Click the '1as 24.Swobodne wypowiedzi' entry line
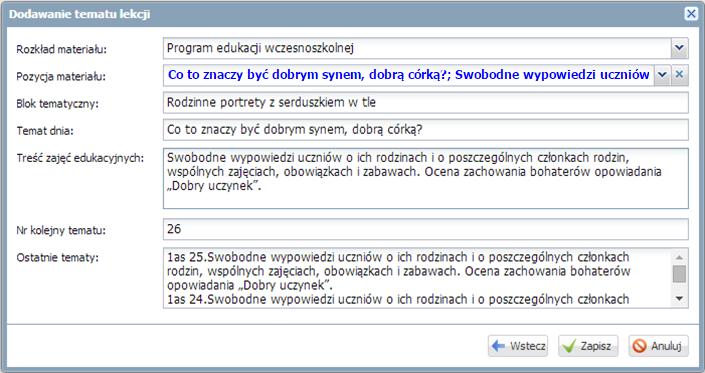 (x=398, y=299)
